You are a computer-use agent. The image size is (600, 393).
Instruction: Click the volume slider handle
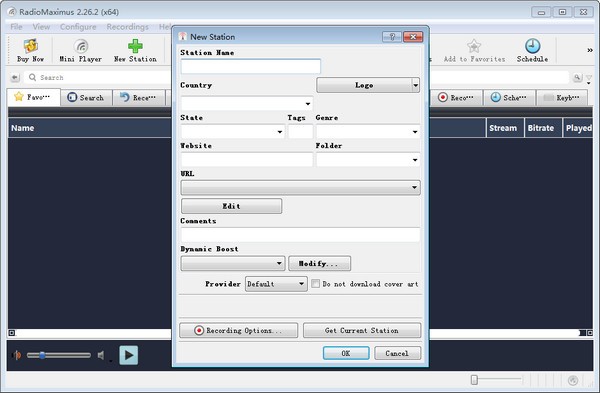[x=42, y=355]
